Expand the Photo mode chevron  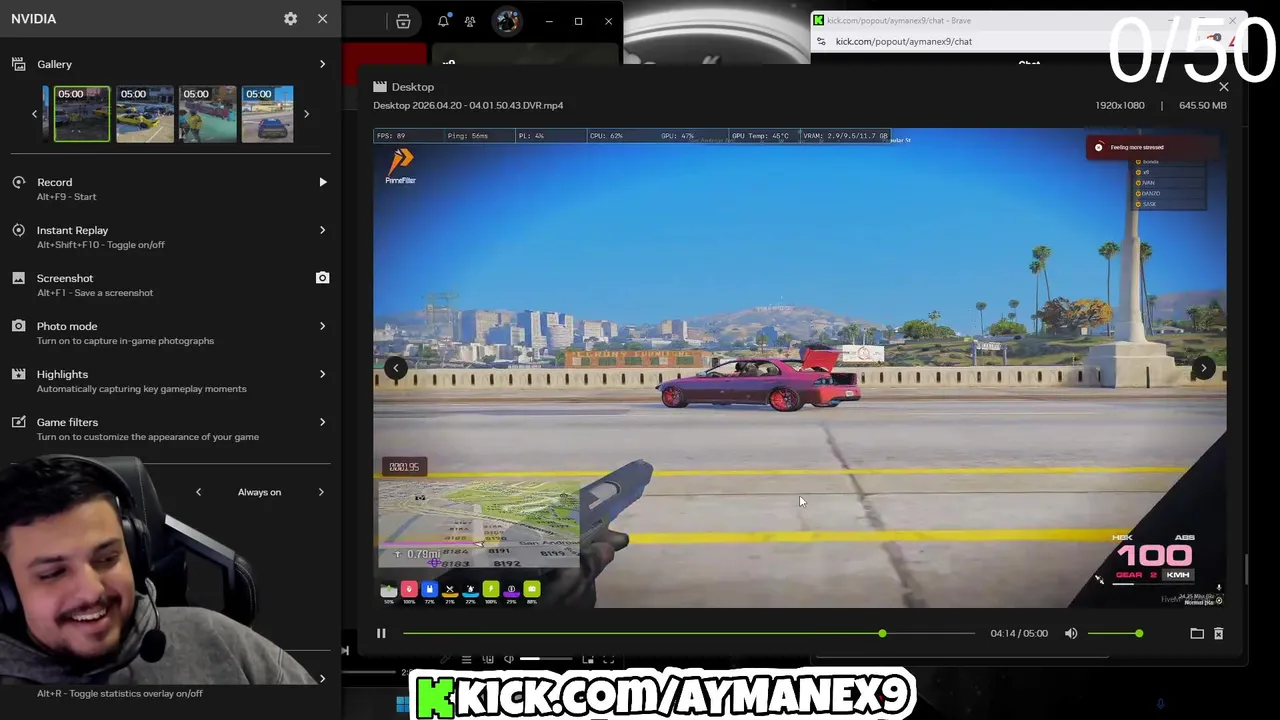tap(322, 326)
